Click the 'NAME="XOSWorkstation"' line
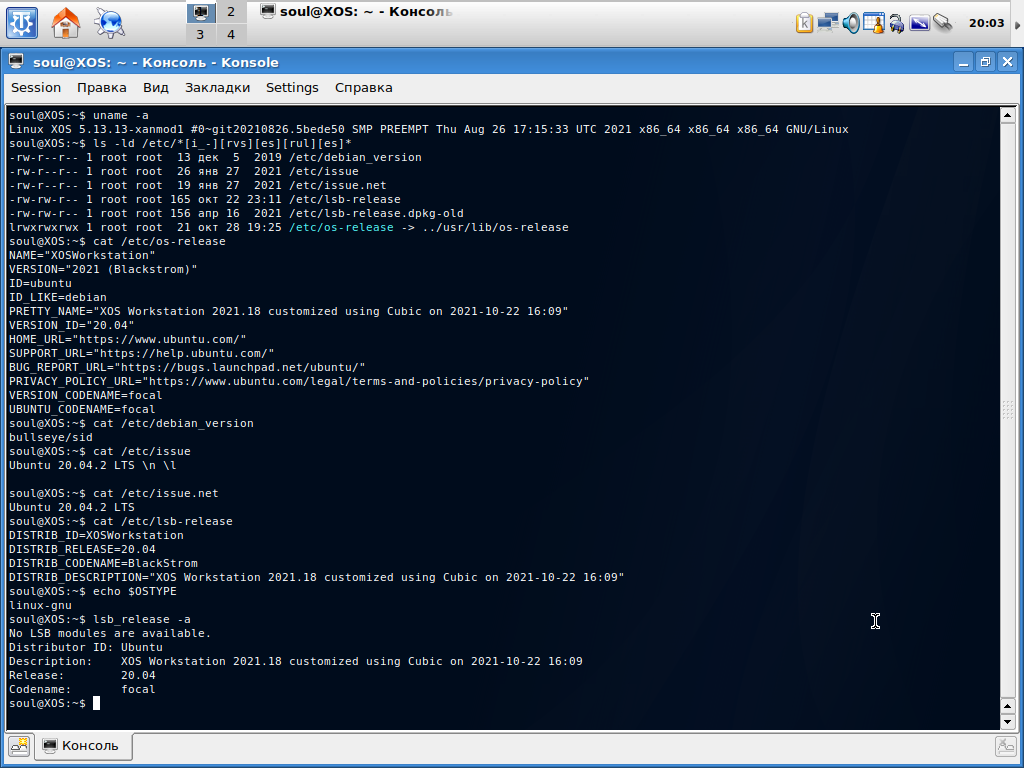1024x768 pixels. point(82,255)
